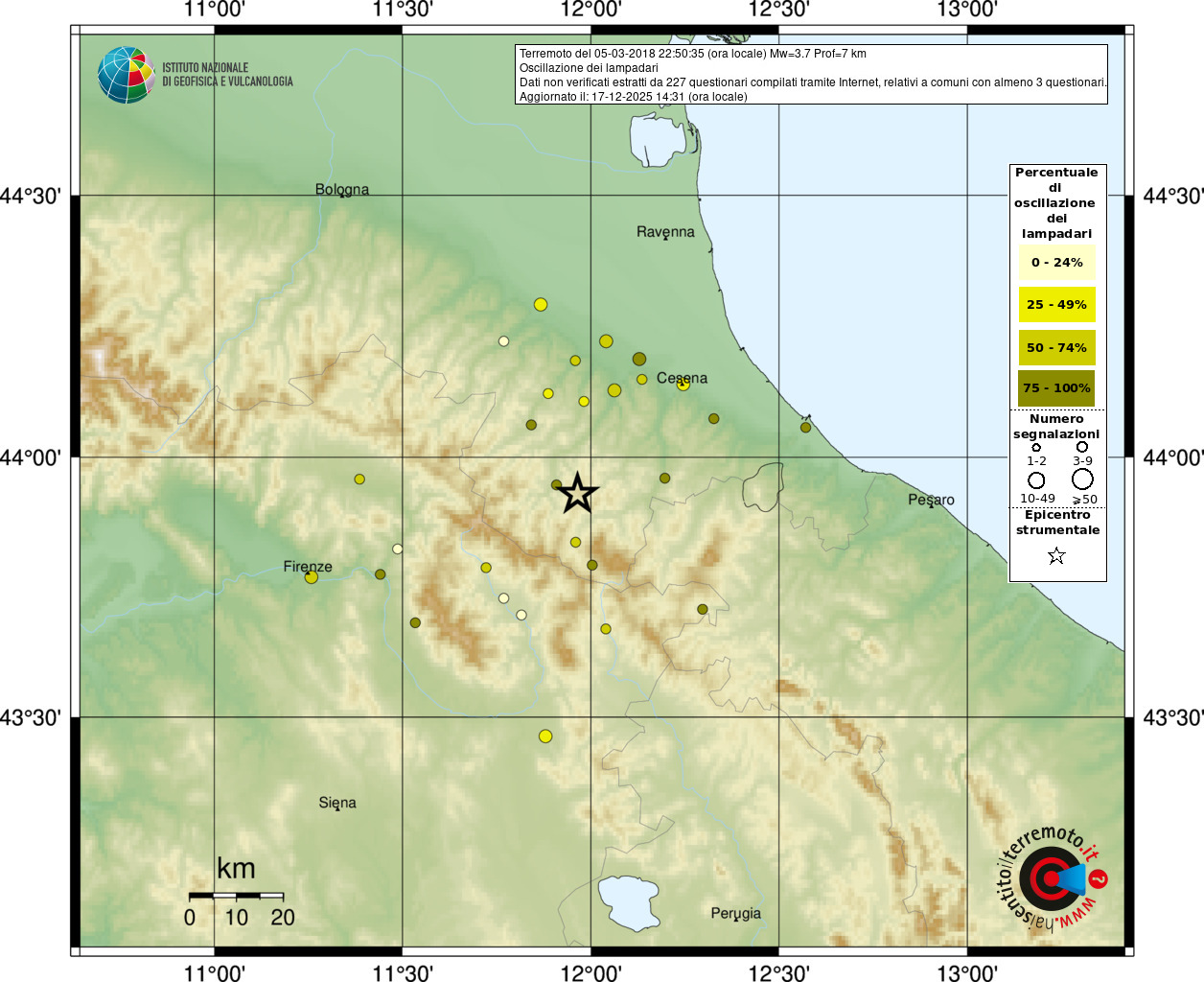Click the 10-49 reports circle in legend
This screenshot has width=1204, height=982.
pyautogui.click(x=1036, y=479)
